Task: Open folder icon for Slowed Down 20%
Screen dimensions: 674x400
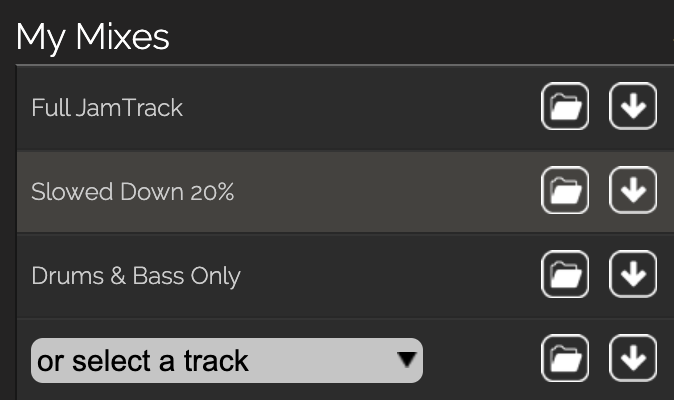Action: [565, 190]
